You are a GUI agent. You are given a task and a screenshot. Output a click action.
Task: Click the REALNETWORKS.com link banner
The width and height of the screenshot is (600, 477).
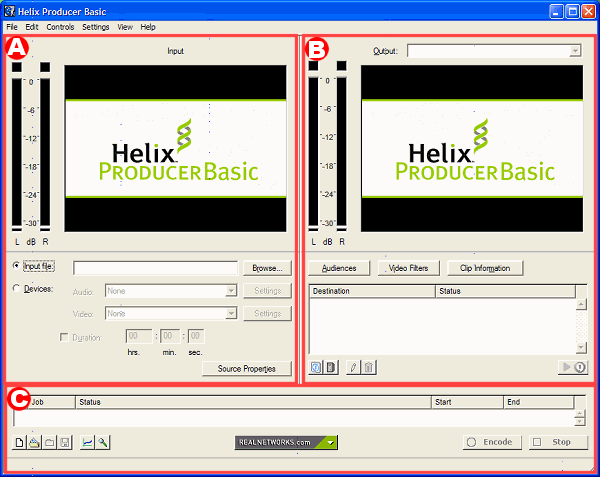[x=286, y=442]
